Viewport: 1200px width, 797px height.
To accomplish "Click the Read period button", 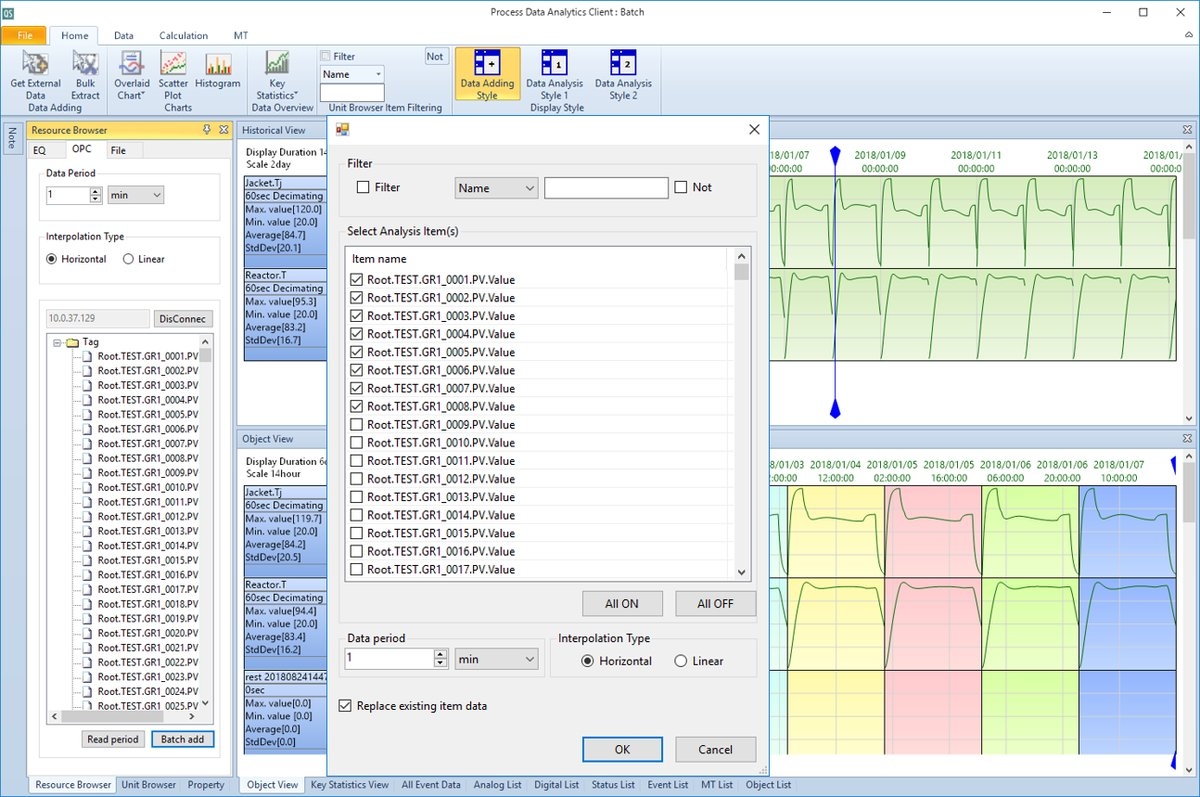I will (113, 740).
